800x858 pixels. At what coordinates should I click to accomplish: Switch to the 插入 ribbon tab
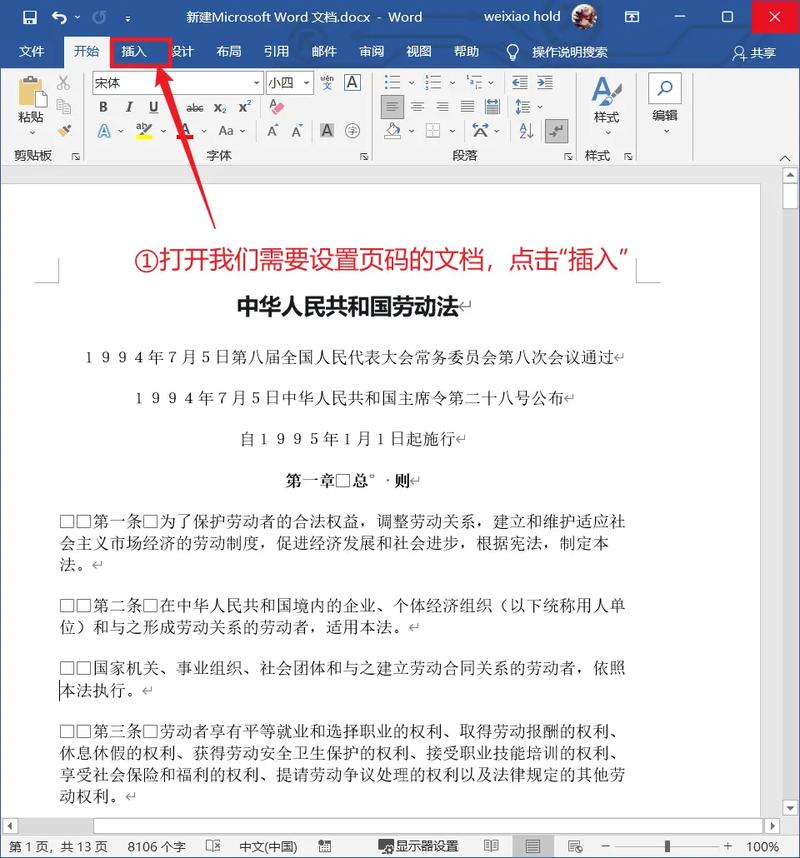point(141,52)
